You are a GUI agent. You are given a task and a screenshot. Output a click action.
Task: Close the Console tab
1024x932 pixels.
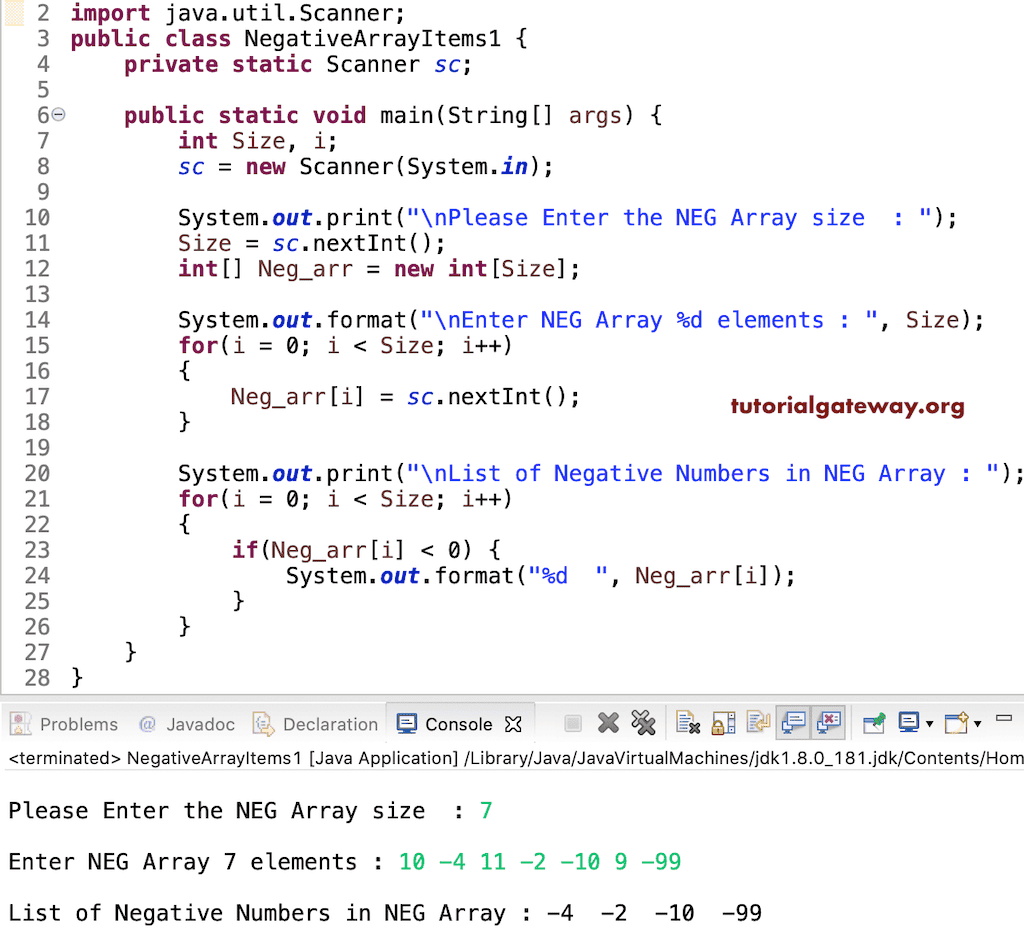point(514,723)
